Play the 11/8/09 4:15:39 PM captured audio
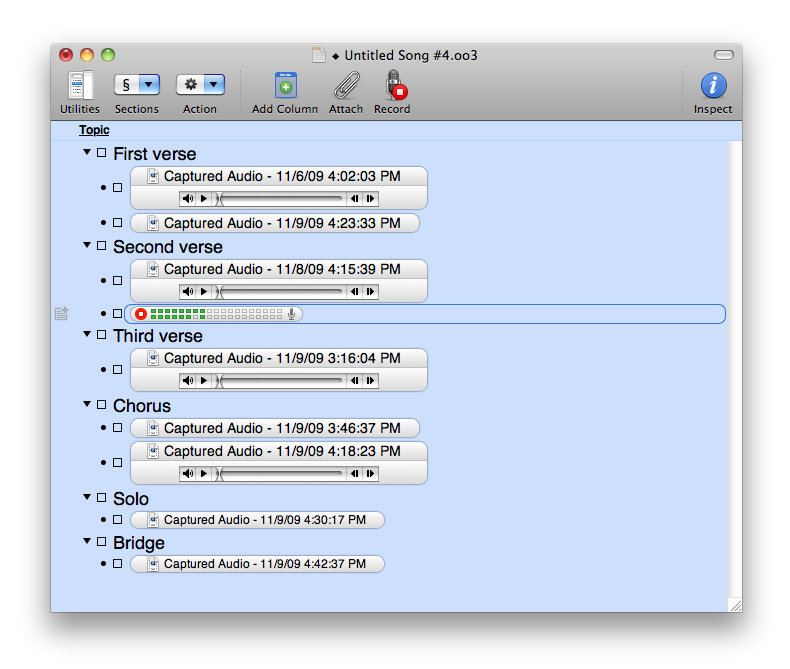 pos(203,292)
